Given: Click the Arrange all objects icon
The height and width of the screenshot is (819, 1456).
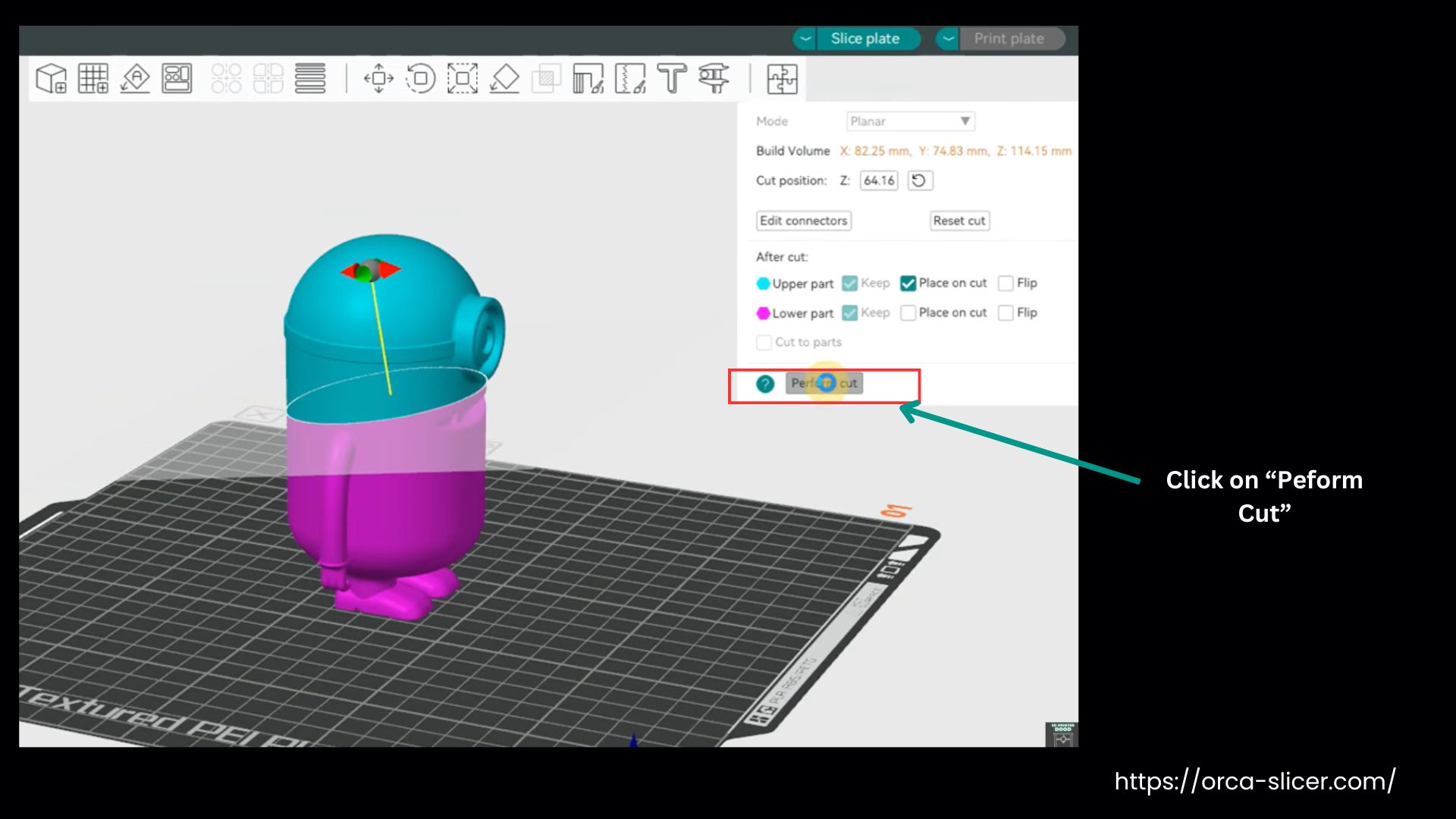Looking at the screenshot, I should [x=177, y=78].
